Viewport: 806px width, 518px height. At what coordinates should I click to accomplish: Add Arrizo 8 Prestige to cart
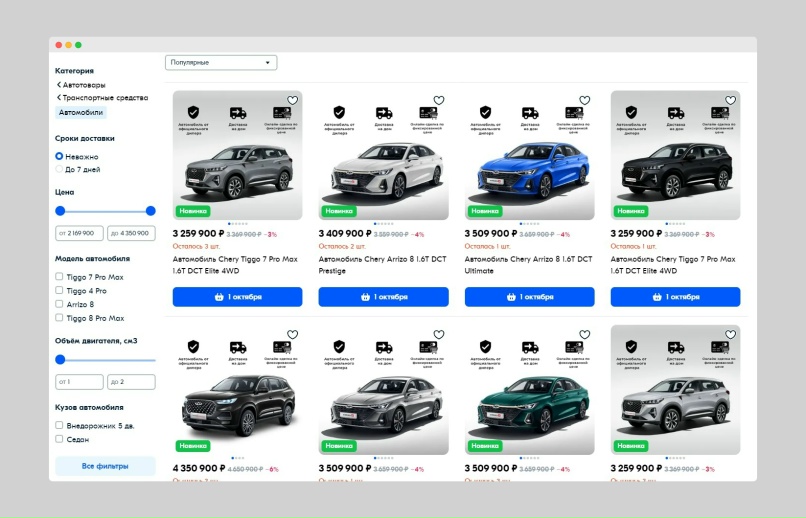coord(383,297)
